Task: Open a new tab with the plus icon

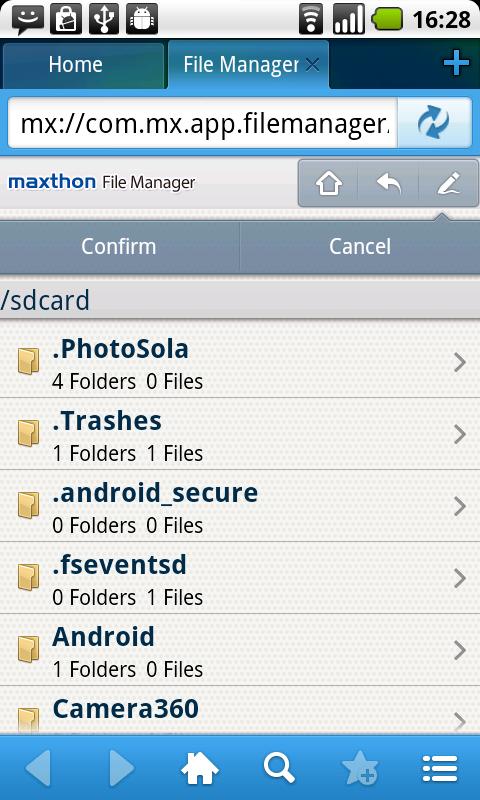Action: [x=456, y=64]
